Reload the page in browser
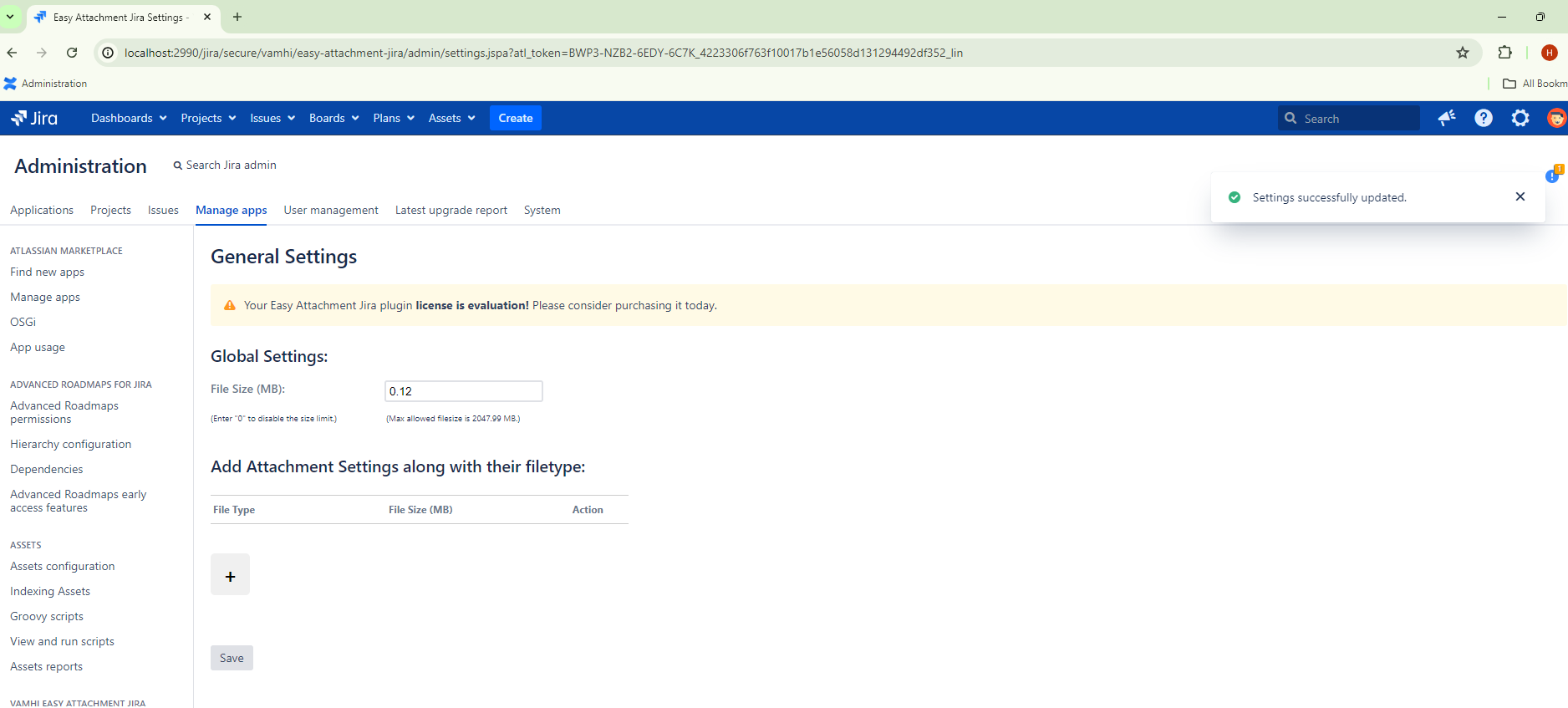 point(72,53)
